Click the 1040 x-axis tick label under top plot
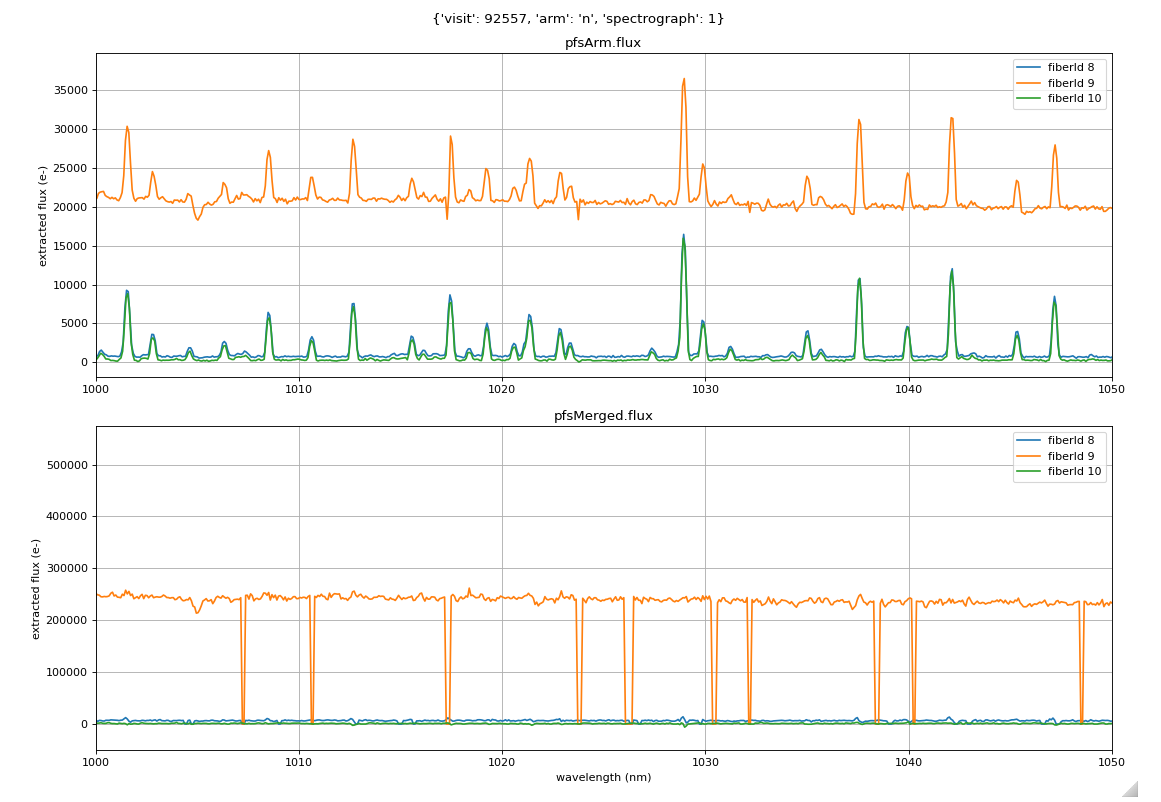This screenshot has height=802, width=1161. pos(908,388)
